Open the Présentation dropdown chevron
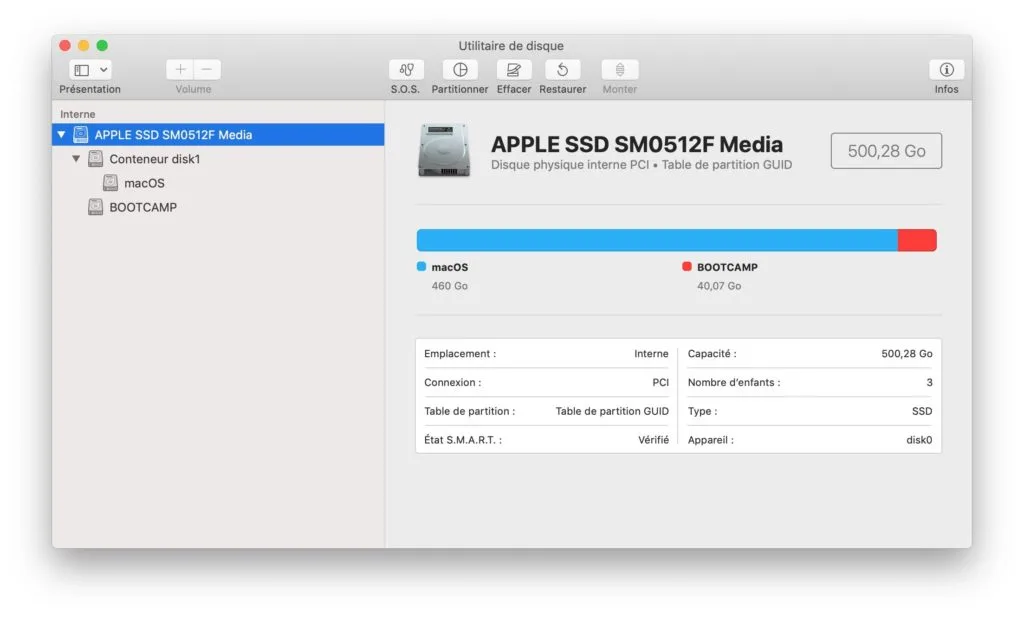The width and height of the screenshot is (1024, 617). [104, 69]
